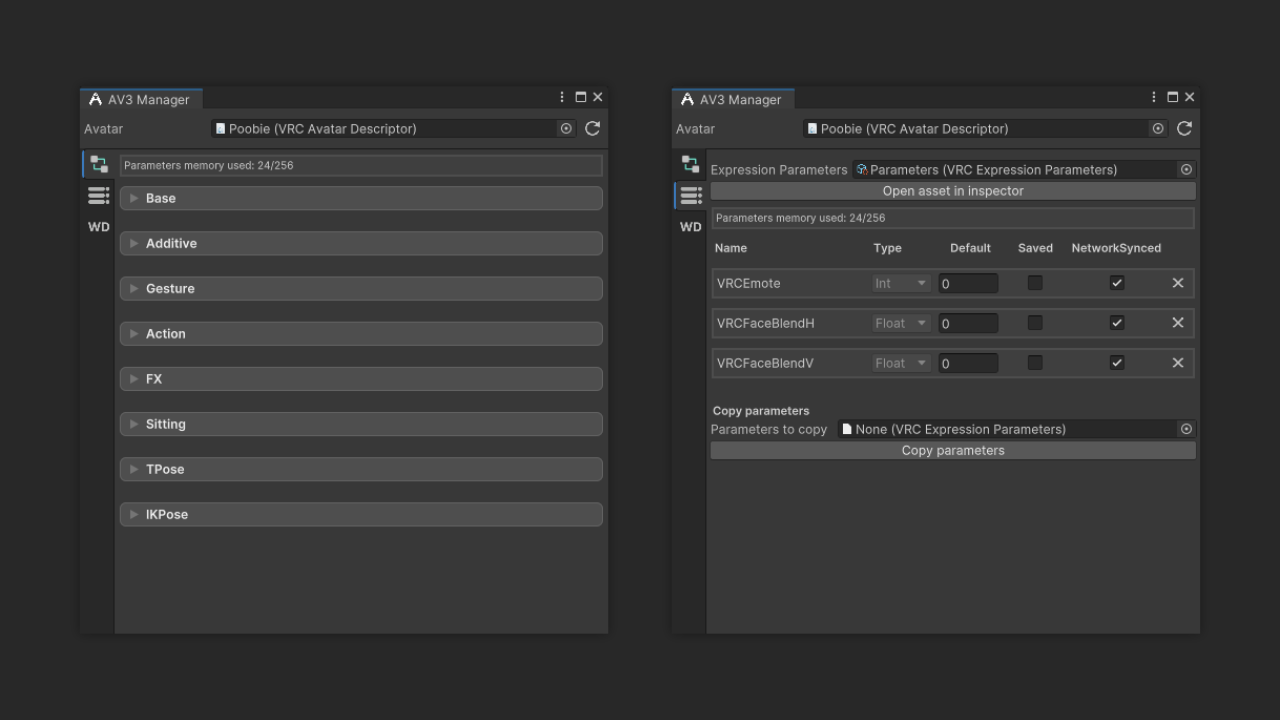Click the Copy parameters button
This screenshot has height=720, width=1280.
(953, 451)
